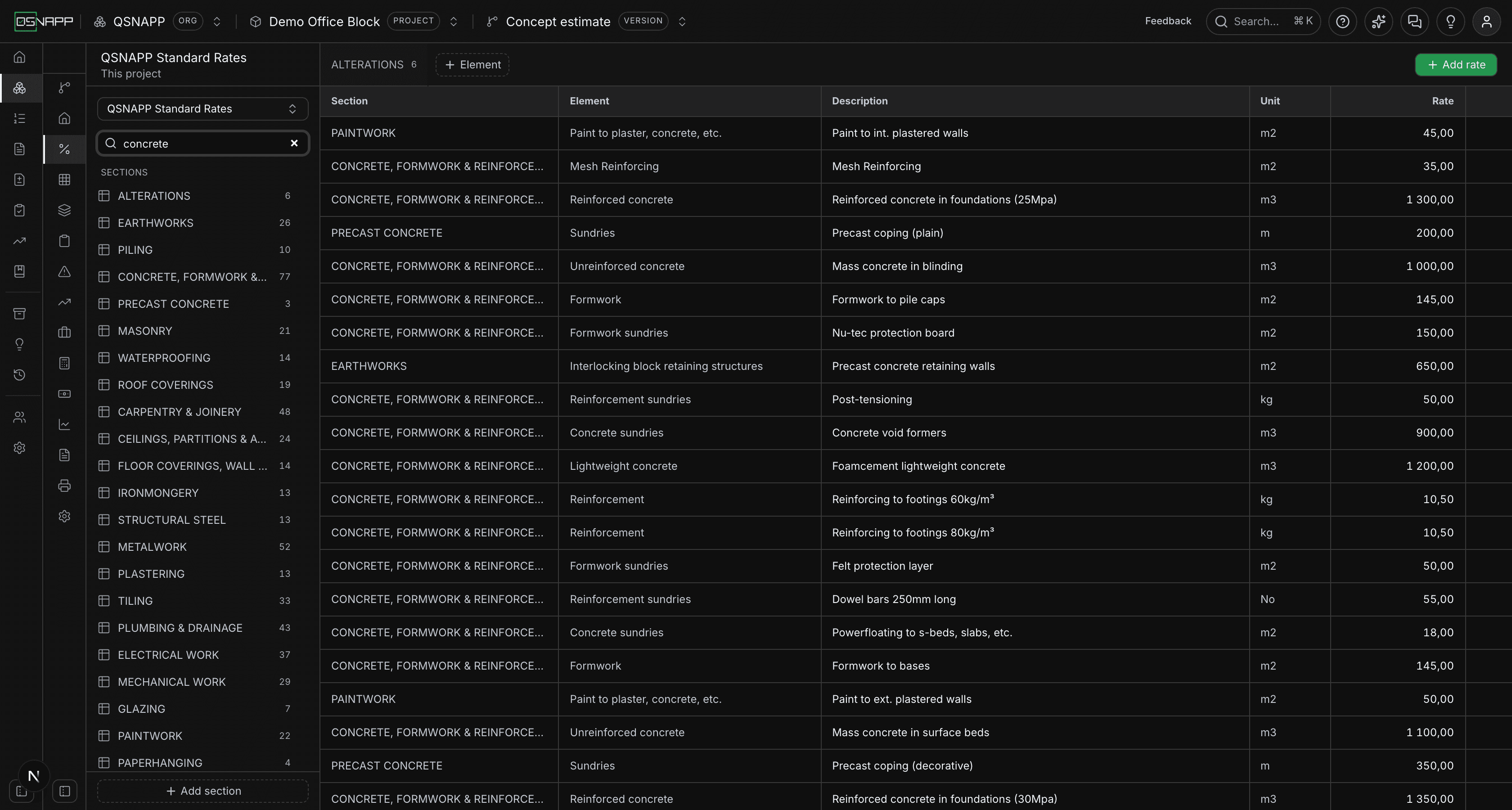
Task: Open the stacked layers icon in sidebar
Action: pyautogui.click(x=64, y=210)
